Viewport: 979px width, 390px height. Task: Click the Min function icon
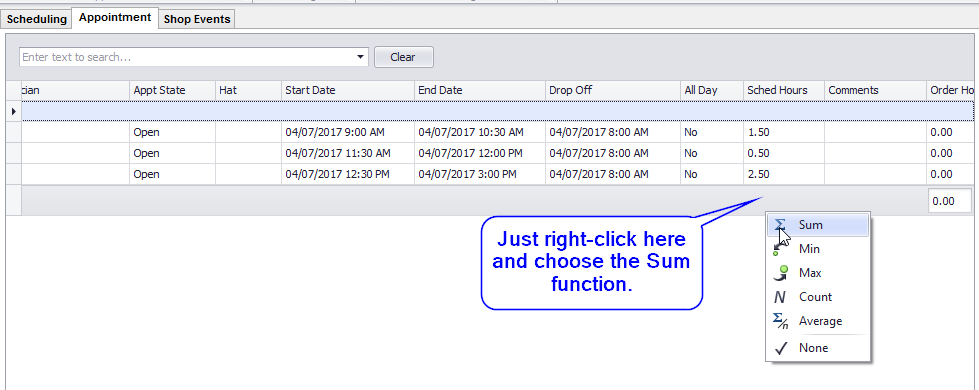(x=779, y=249)
